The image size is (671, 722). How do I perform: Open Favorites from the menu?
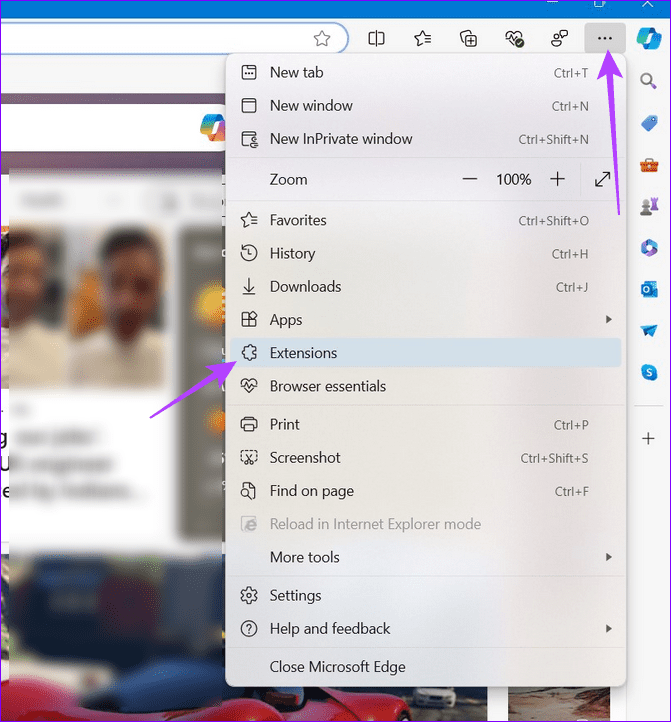[x=426, y=221]
